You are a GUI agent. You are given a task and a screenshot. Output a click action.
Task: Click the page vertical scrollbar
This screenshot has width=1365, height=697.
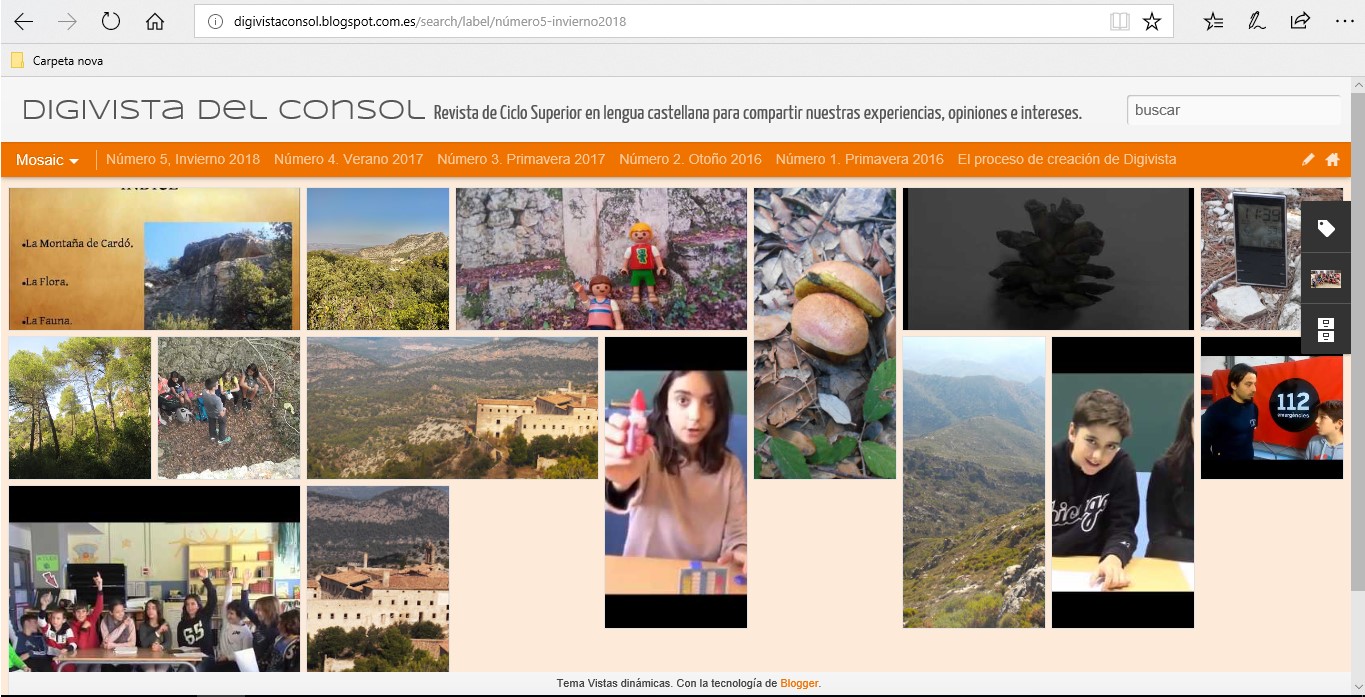(1357, 340)
